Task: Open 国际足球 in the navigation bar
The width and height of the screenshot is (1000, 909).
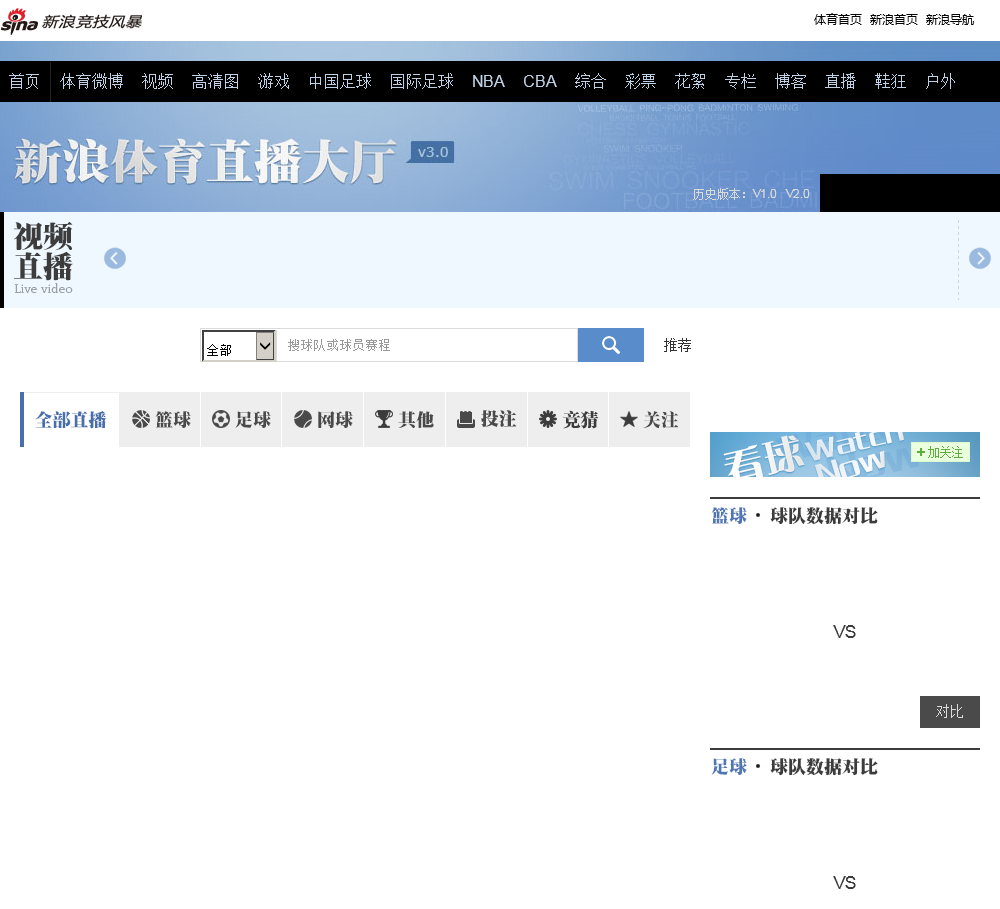Action: (x=422, y=82)
